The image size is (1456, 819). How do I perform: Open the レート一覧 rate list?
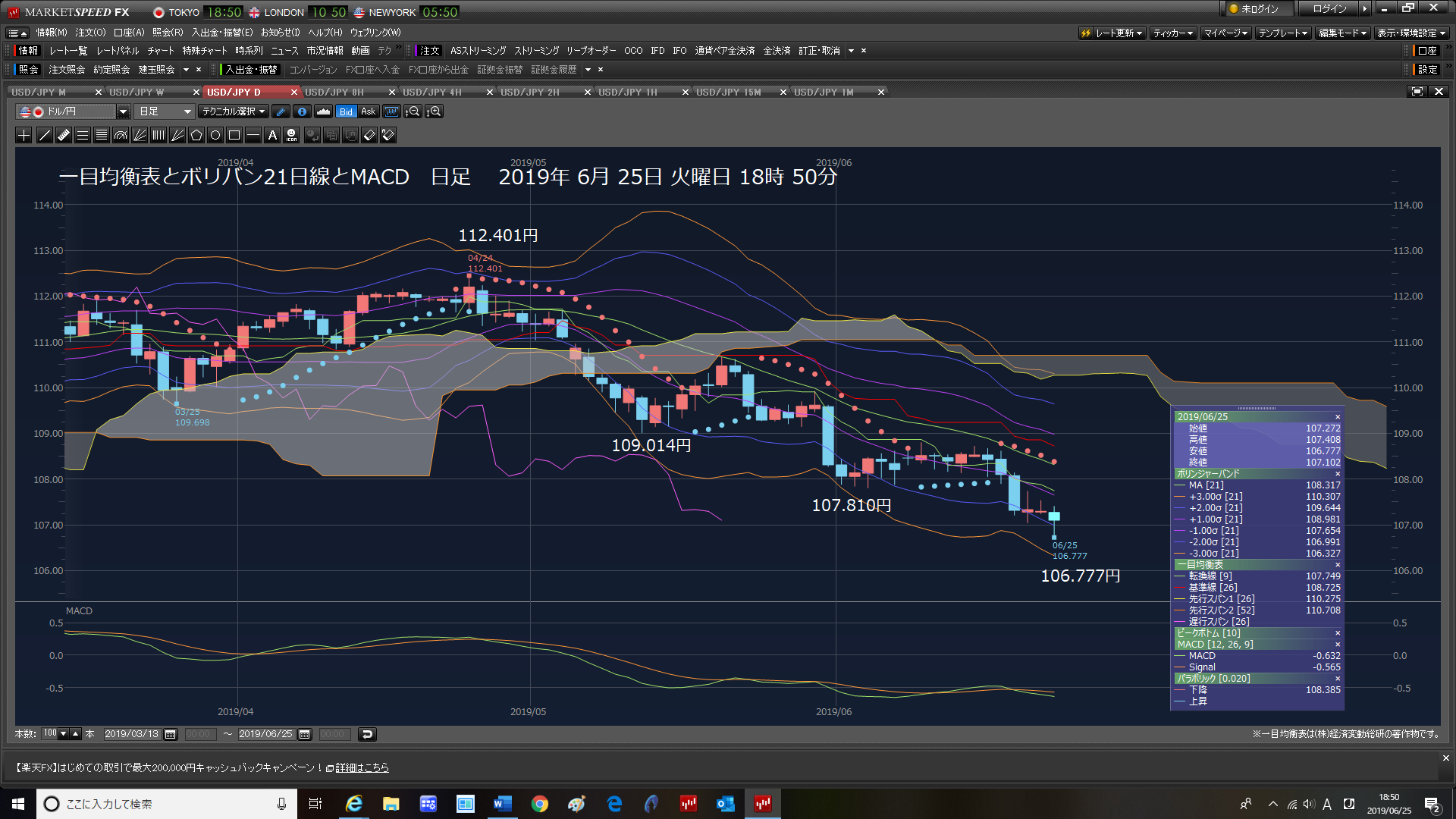pyautogui.click(x=68, y=51)
